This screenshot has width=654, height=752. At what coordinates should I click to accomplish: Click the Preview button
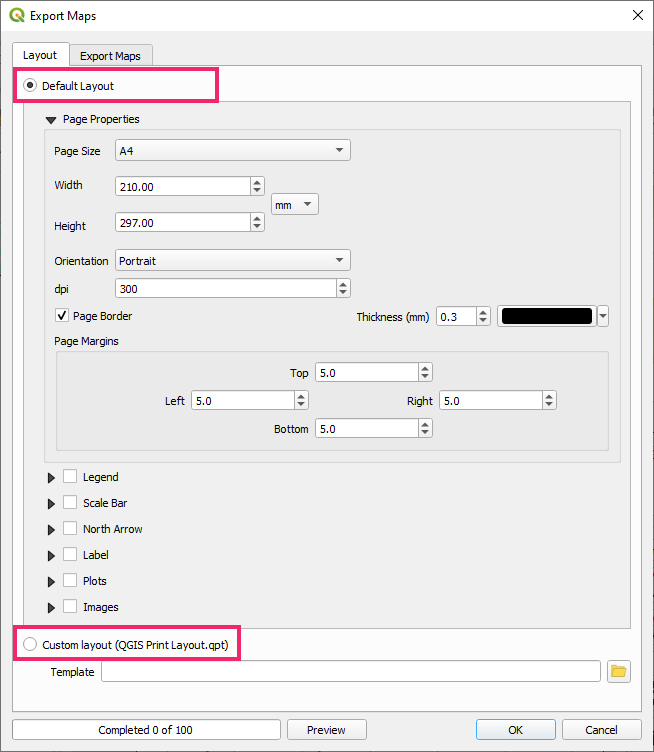pos(326,730)
